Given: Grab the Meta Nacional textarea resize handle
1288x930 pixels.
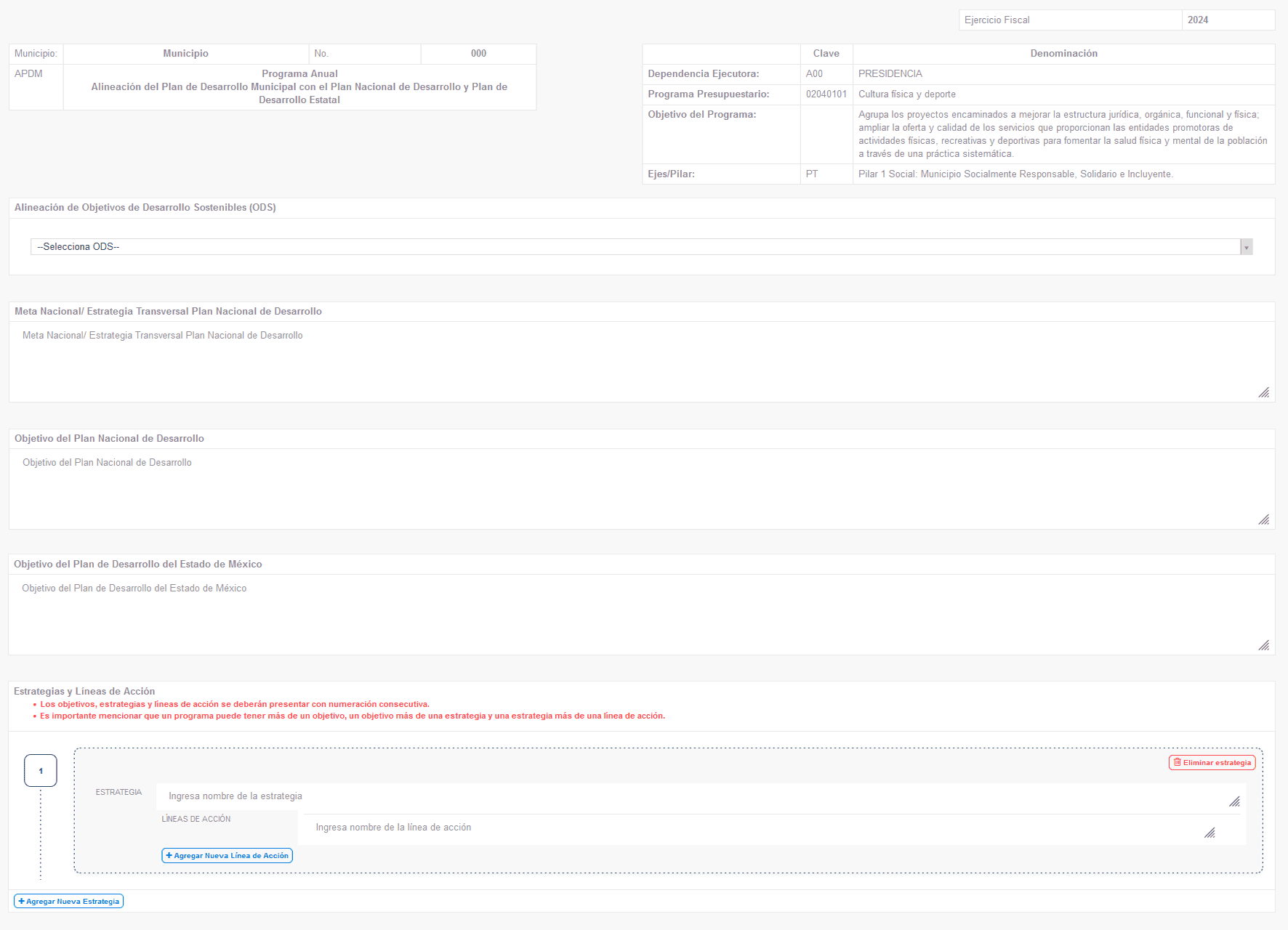Looking at the screenshot, I should point(1264,392).
